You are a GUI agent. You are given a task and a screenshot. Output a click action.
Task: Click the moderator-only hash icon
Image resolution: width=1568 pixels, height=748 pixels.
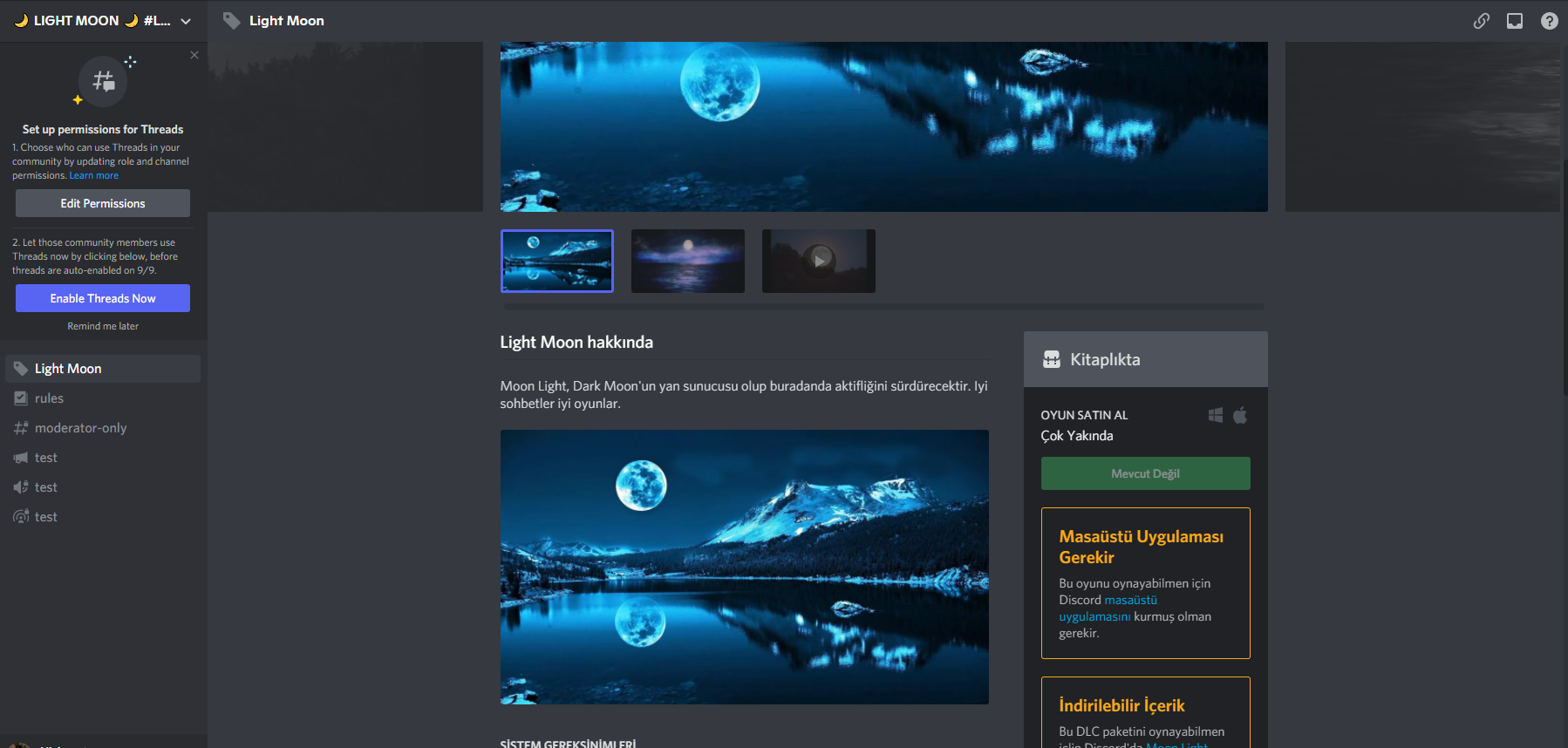[x=21, y=428]
